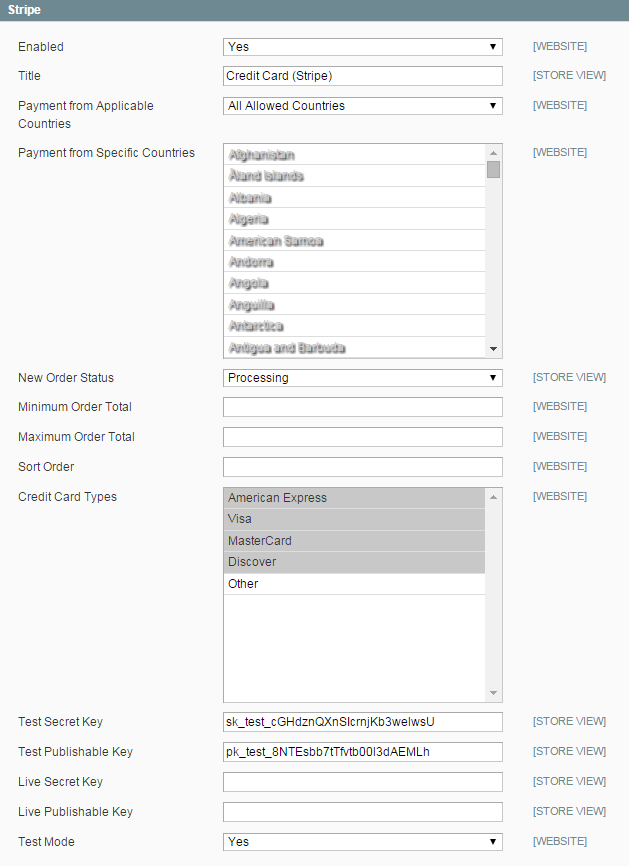This screenshot has width=629, height=866.
Task: Open the Enabled dropdown
Action: point(363,47)
